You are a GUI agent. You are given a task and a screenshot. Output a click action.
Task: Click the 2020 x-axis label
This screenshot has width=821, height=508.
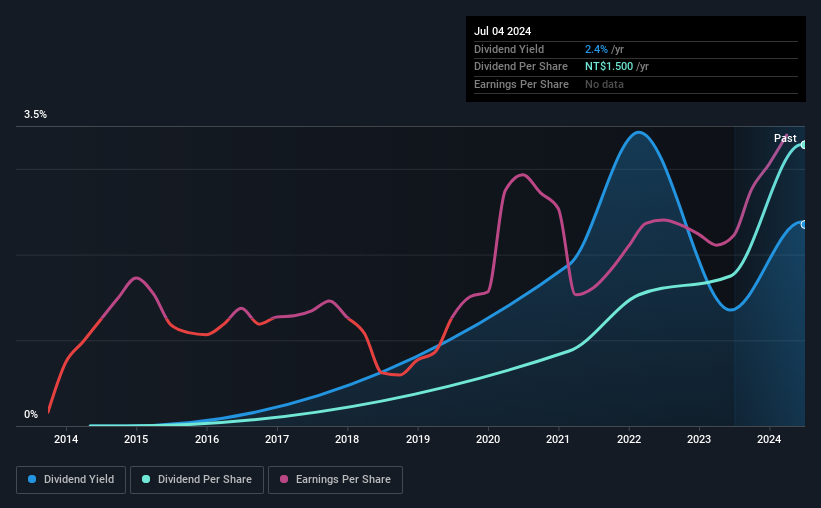tap(488, 439)
